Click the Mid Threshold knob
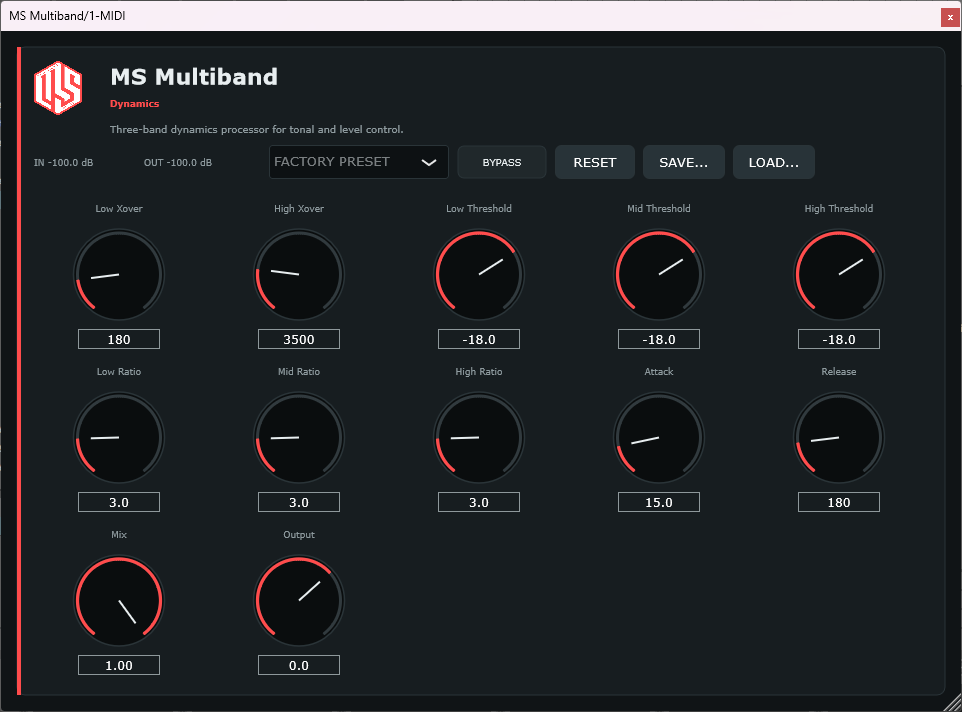The image size is (962, 712). pyautogui.click(x=659, y=275)
